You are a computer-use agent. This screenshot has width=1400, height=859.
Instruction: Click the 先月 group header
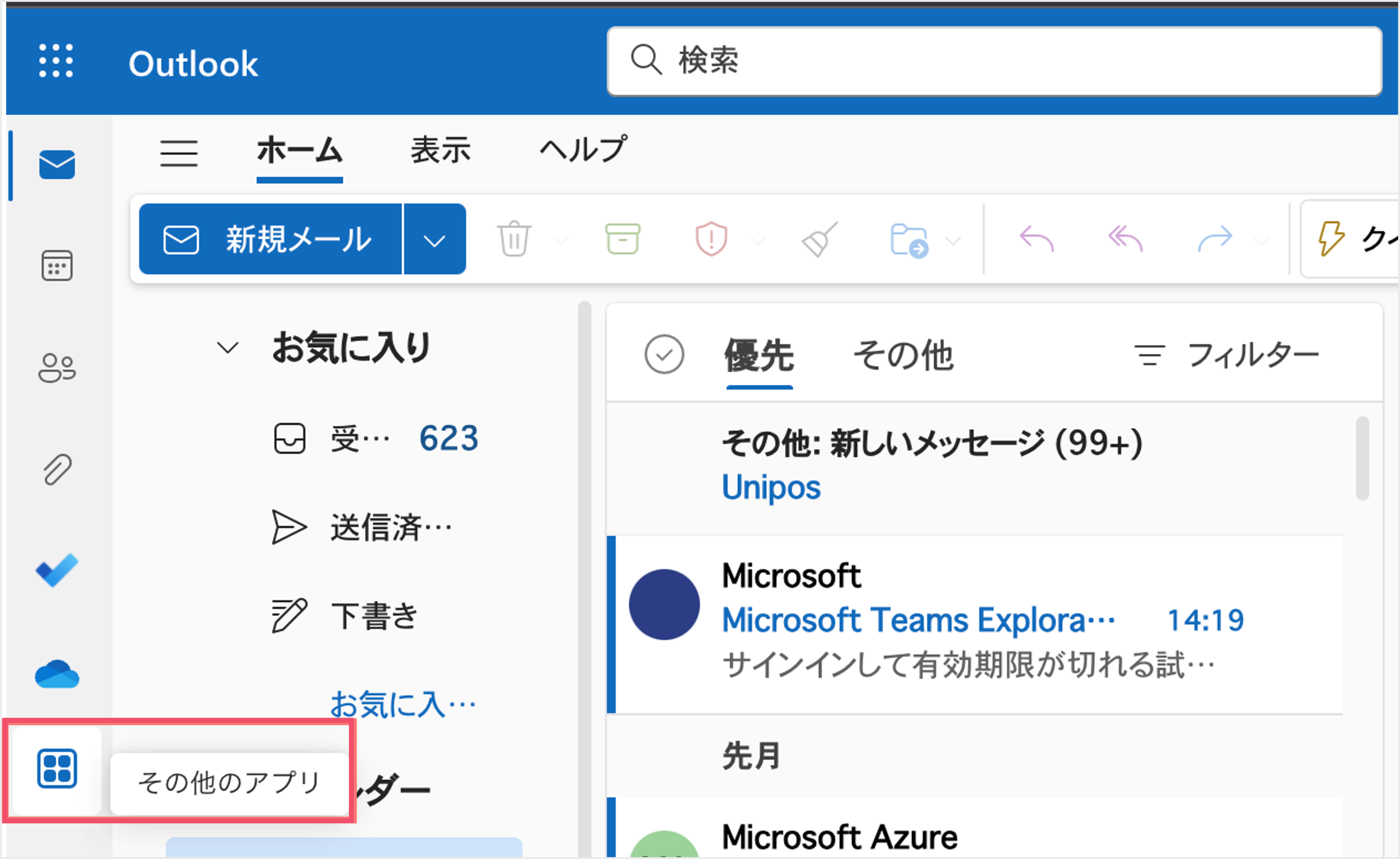[x=751, y=756]
